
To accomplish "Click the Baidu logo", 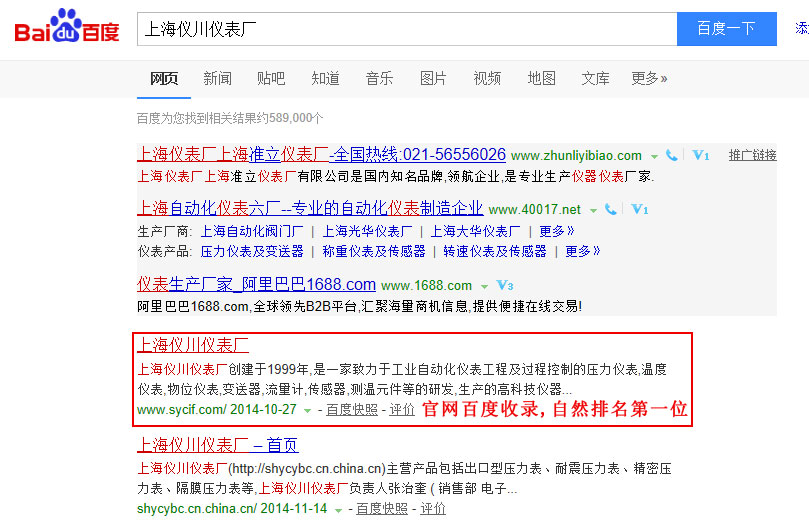I will point(67,26).
